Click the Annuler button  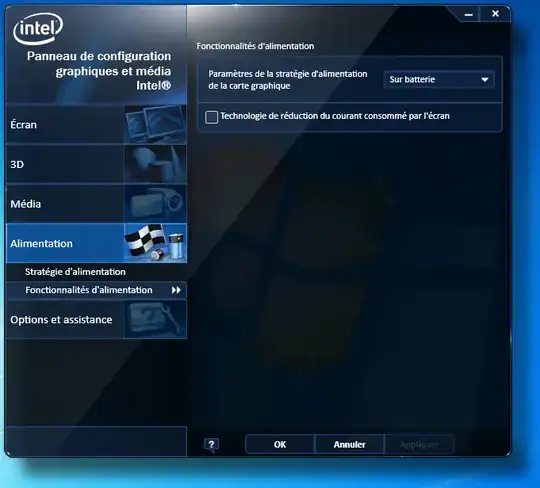pos(349,445)
